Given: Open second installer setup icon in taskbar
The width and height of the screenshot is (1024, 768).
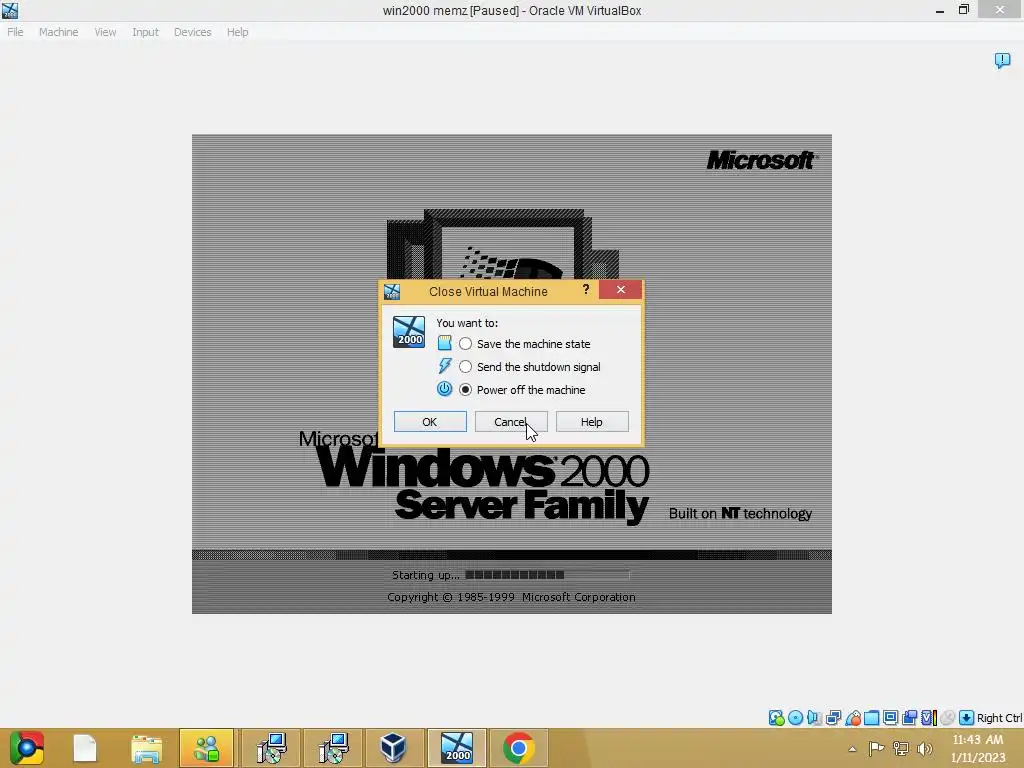Looking at the screenshot, I should click(334, 748).
